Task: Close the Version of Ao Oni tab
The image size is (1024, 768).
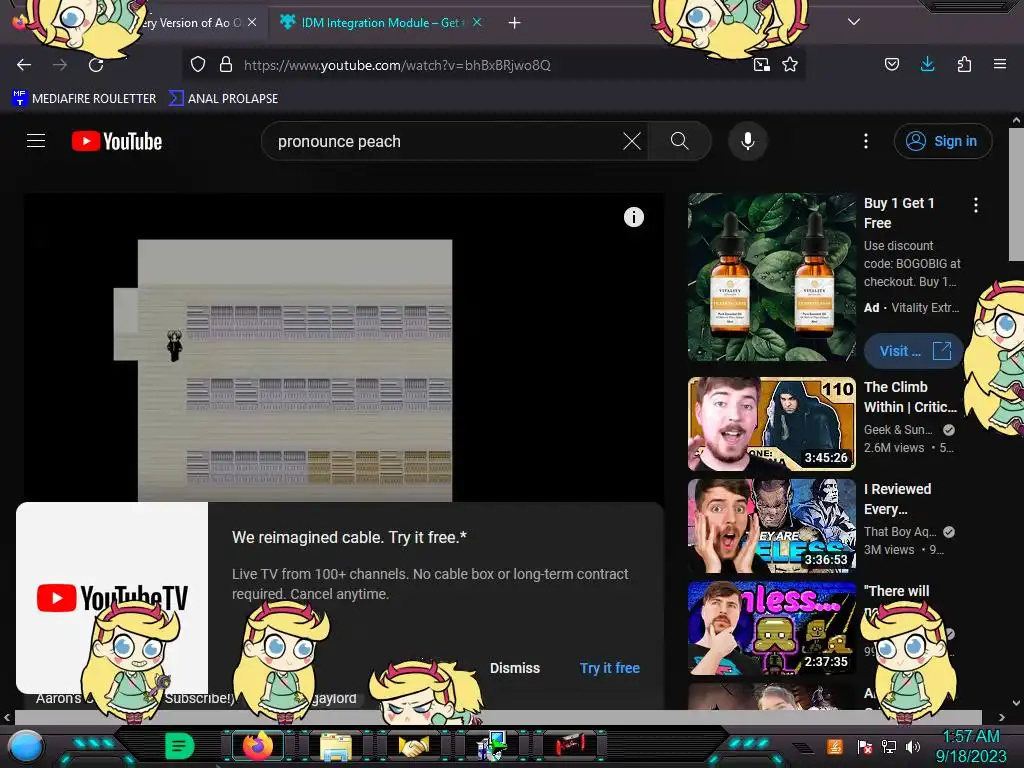Action: coord(252,22)
